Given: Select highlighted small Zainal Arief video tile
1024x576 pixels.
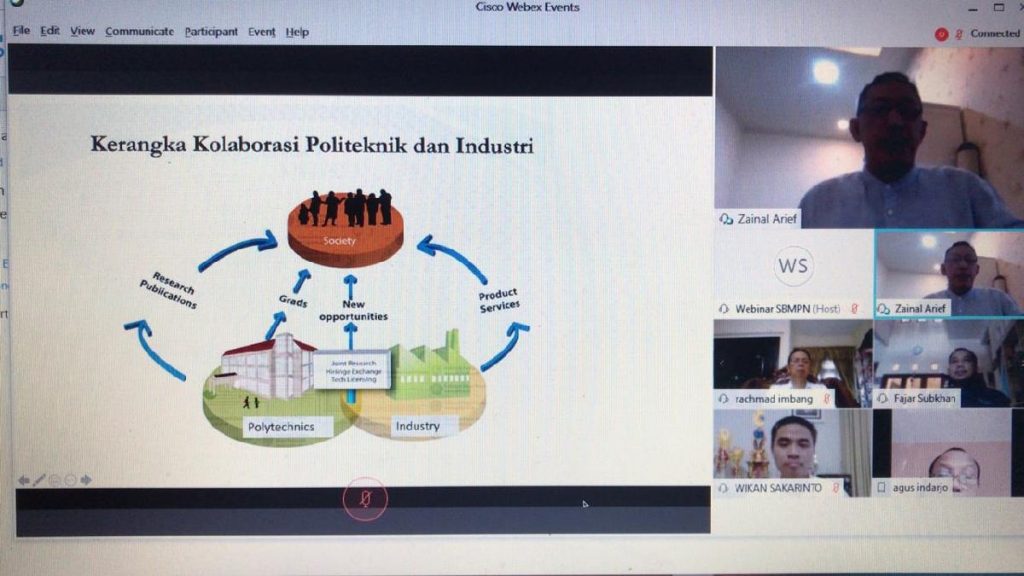Looking at the screenshot, I should point(950,274).
